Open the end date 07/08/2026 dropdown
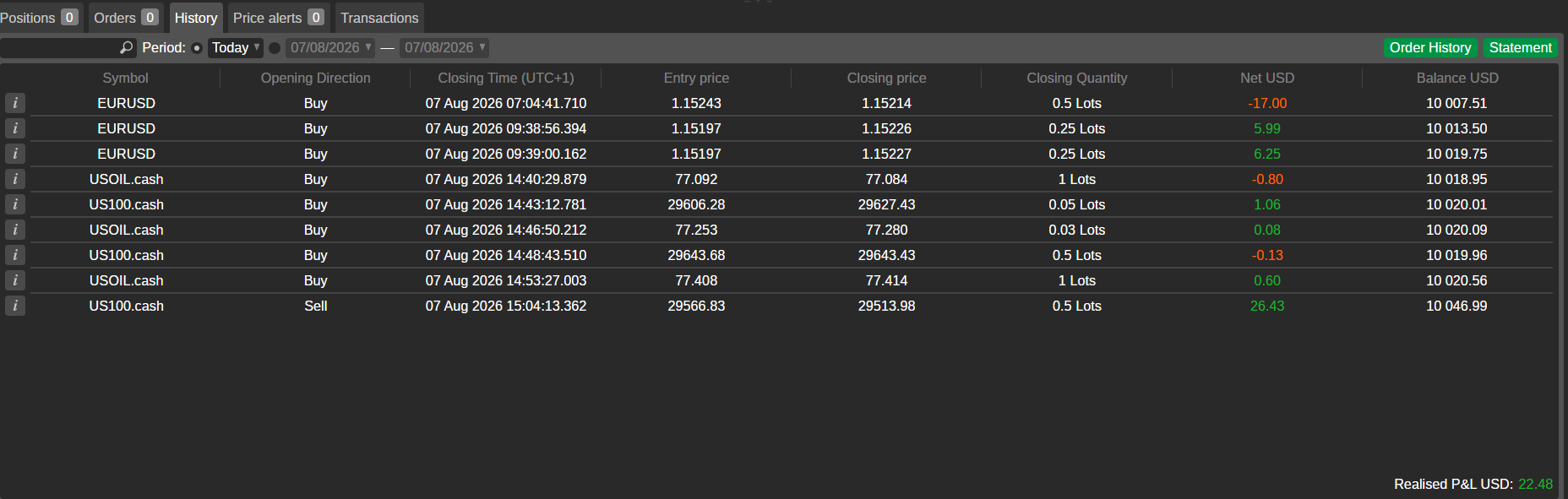This screenshot has width=1568, height=499. point(444,48)
